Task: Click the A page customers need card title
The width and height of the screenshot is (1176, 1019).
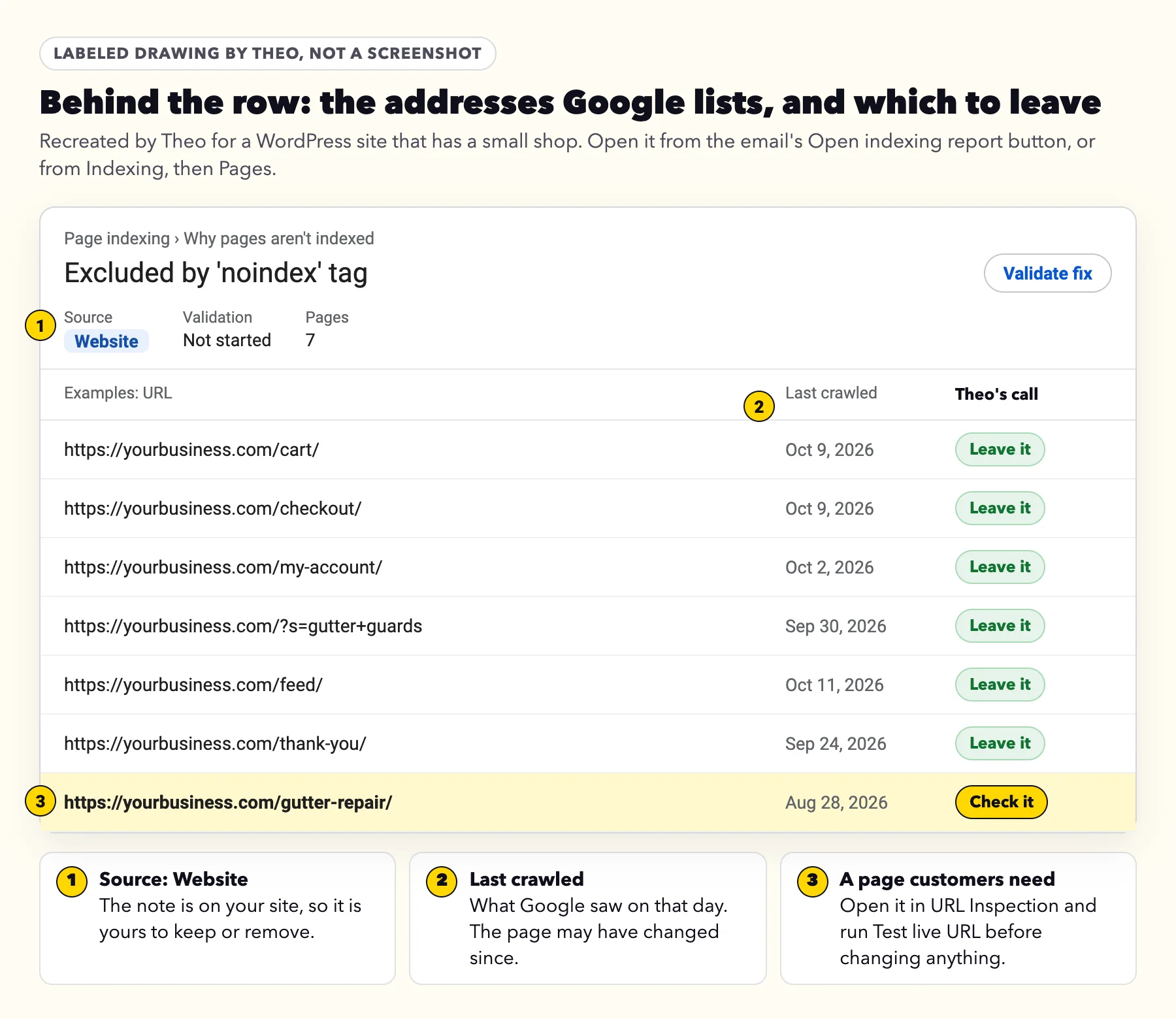Action: click(947, 879)
